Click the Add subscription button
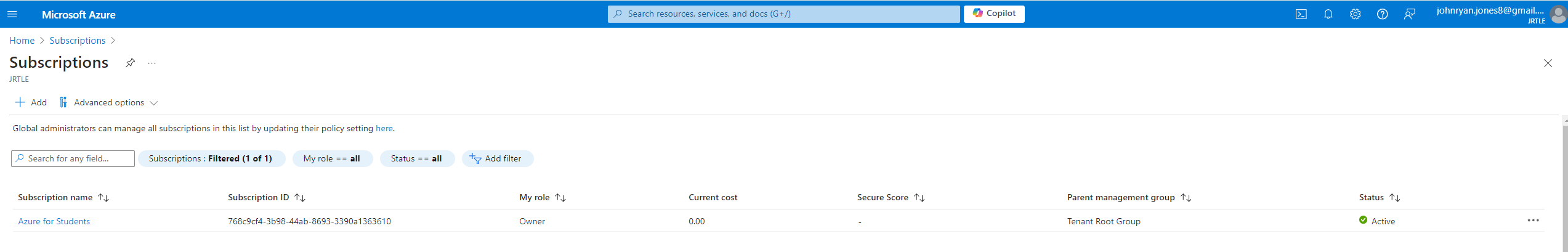 point(31,102)
